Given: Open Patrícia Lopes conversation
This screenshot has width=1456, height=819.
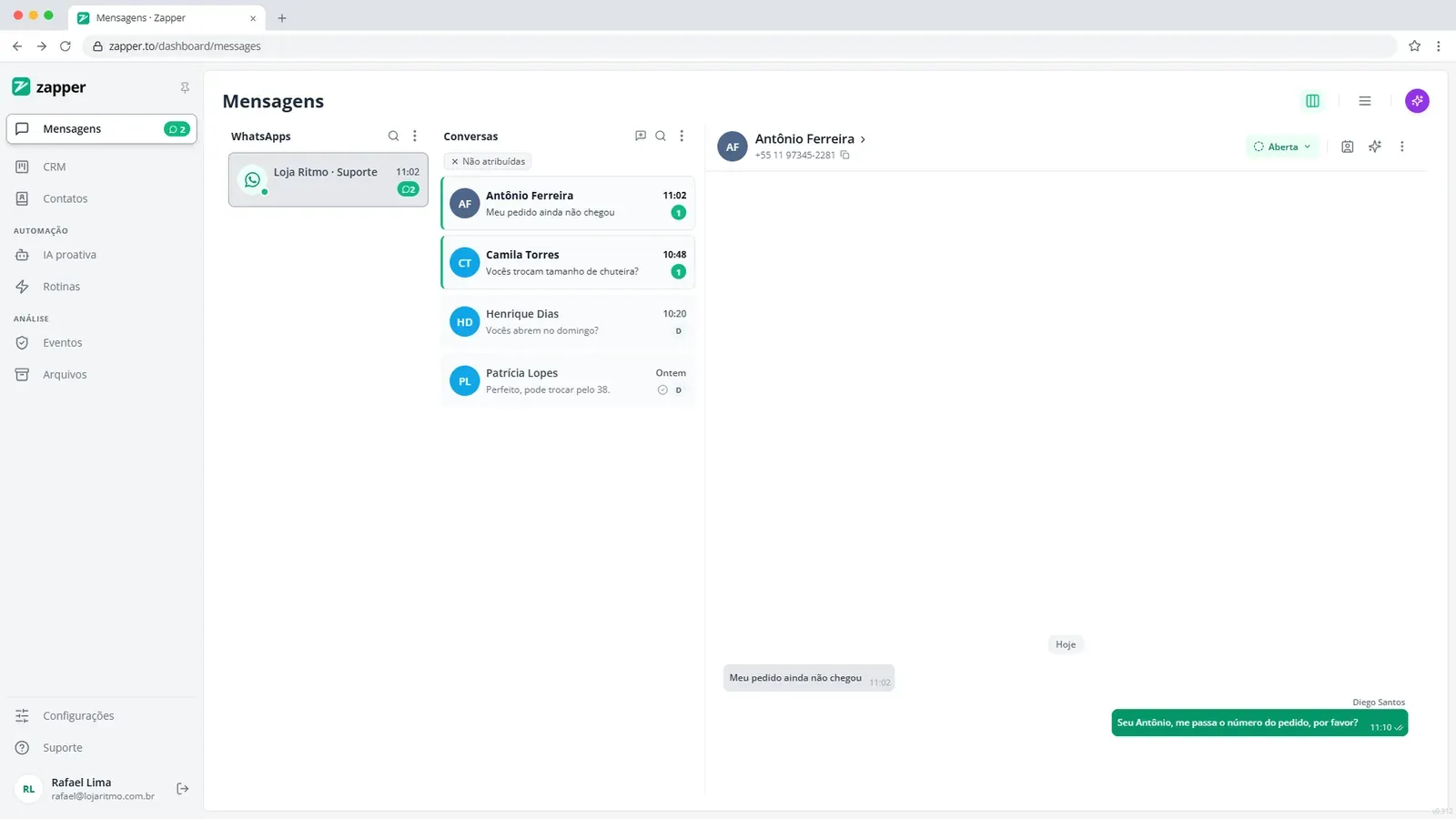Looking at the screenshot, I should coord(568,380).
